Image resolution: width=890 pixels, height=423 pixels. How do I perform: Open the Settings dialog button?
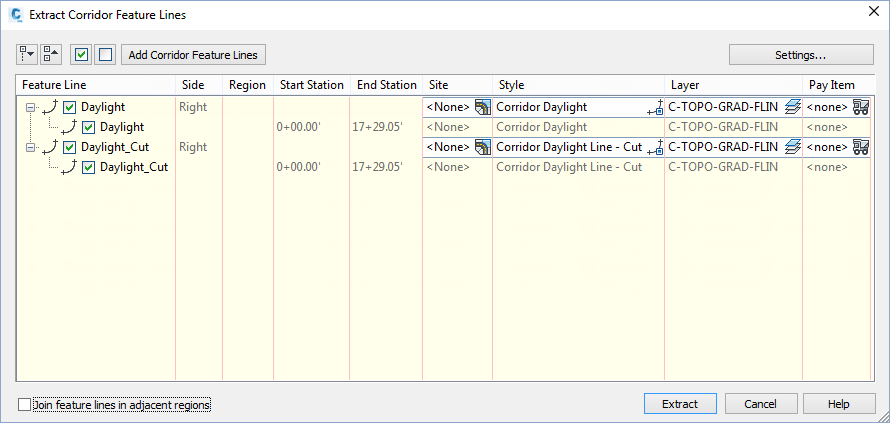click(x=800, y=54)
